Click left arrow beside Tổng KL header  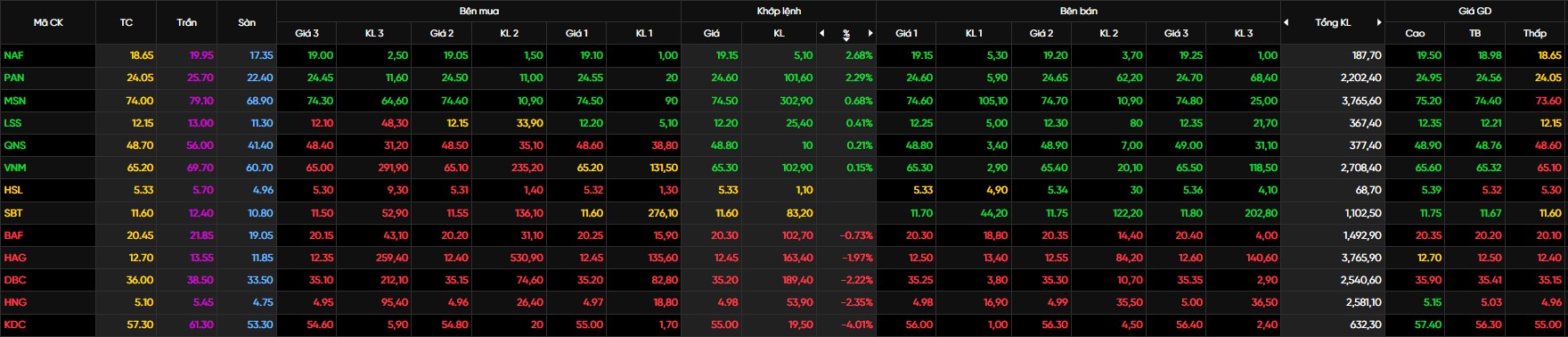tap(1286, 22)
